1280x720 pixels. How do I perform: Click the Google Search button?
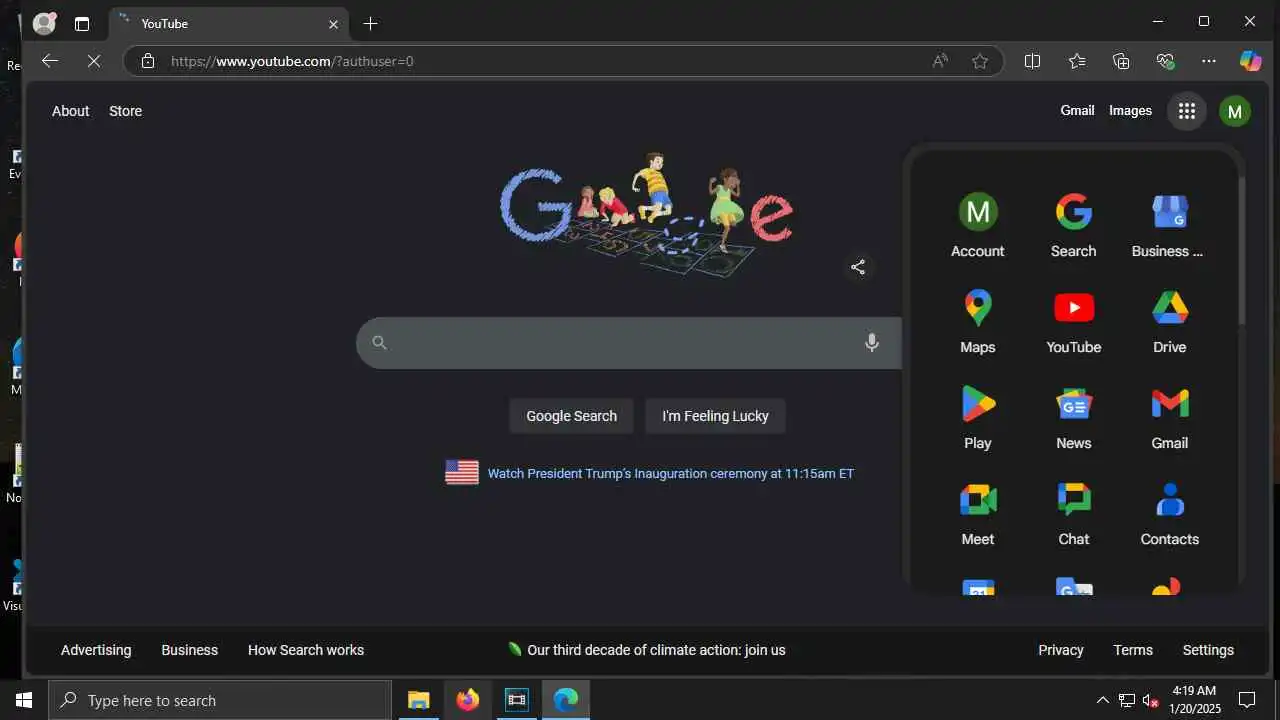coord(571,416)
